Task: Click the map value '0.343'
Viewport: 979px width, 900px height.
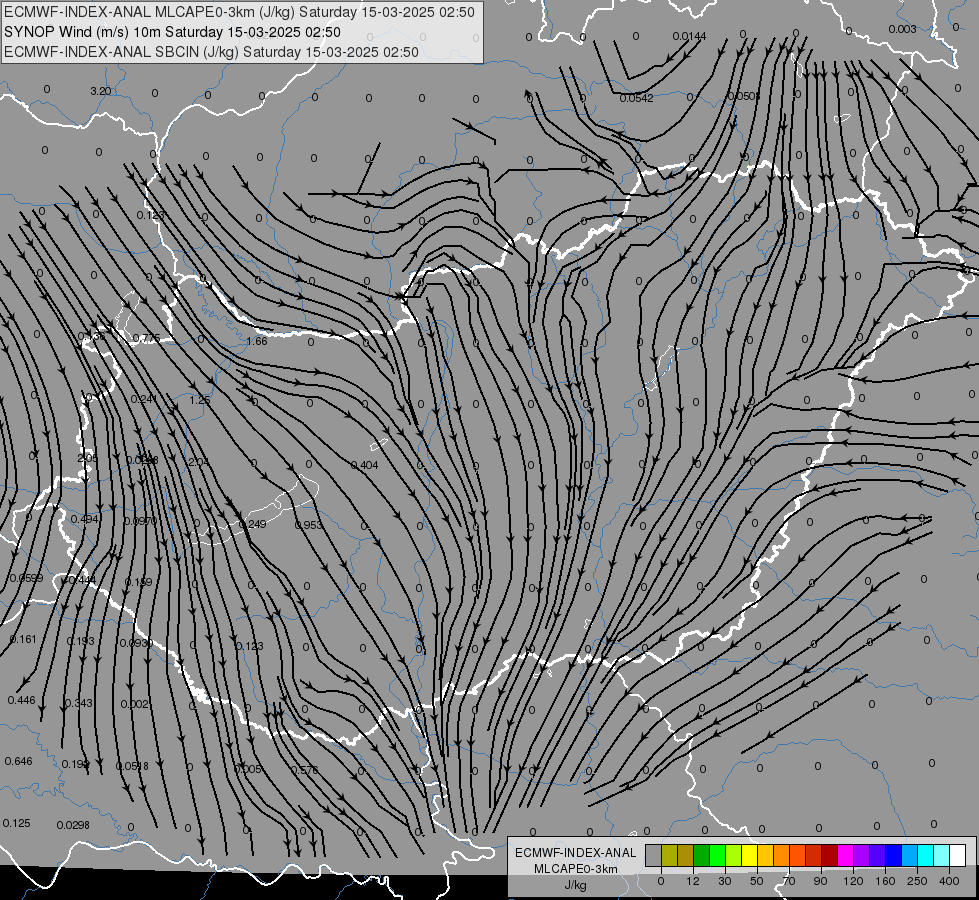Action: (79, 703)
